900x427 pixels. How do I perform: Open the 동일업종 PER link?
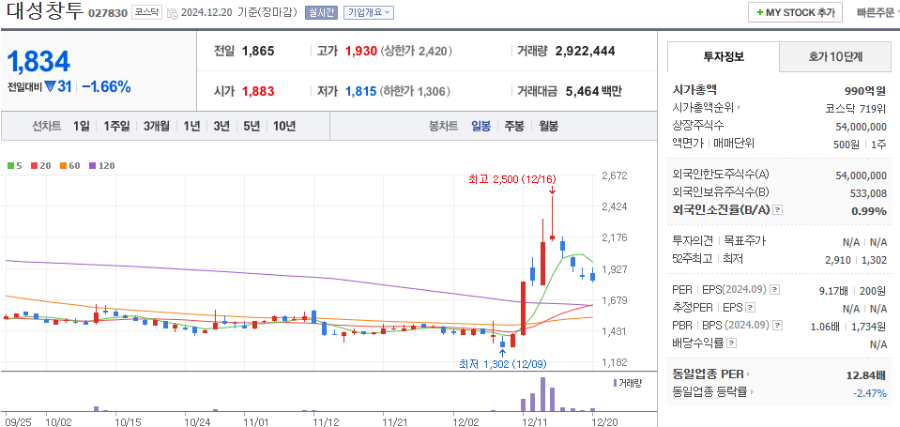712,374
